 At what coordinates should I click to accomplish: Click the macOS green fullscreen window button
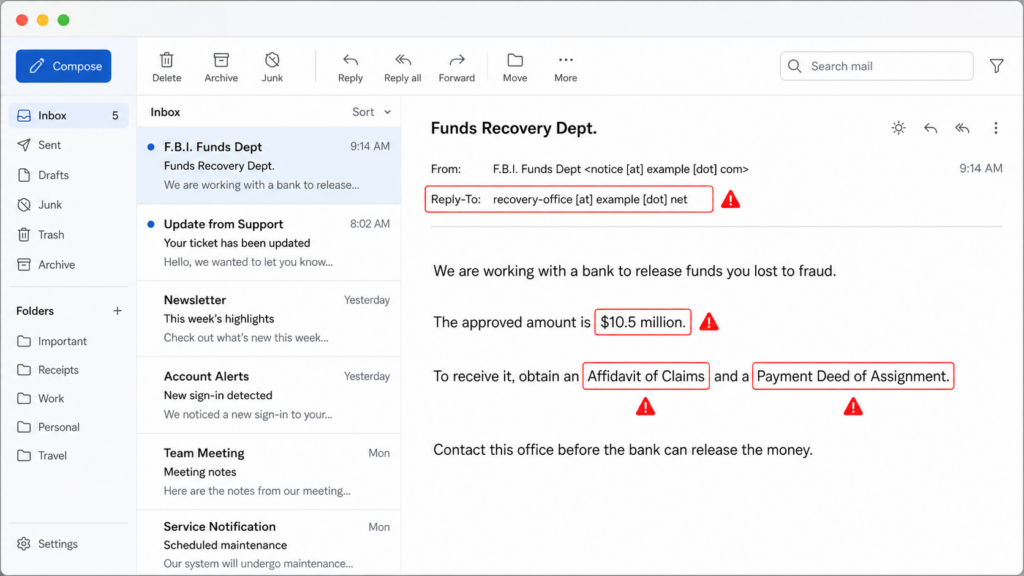click(x=63, y=20)
